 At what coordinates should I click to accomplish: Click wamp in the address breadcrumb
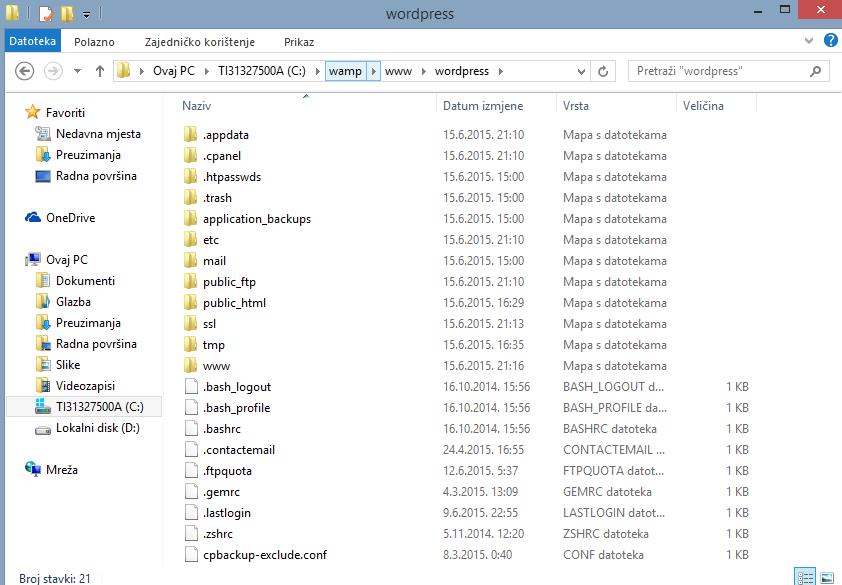tap(345, 71)
